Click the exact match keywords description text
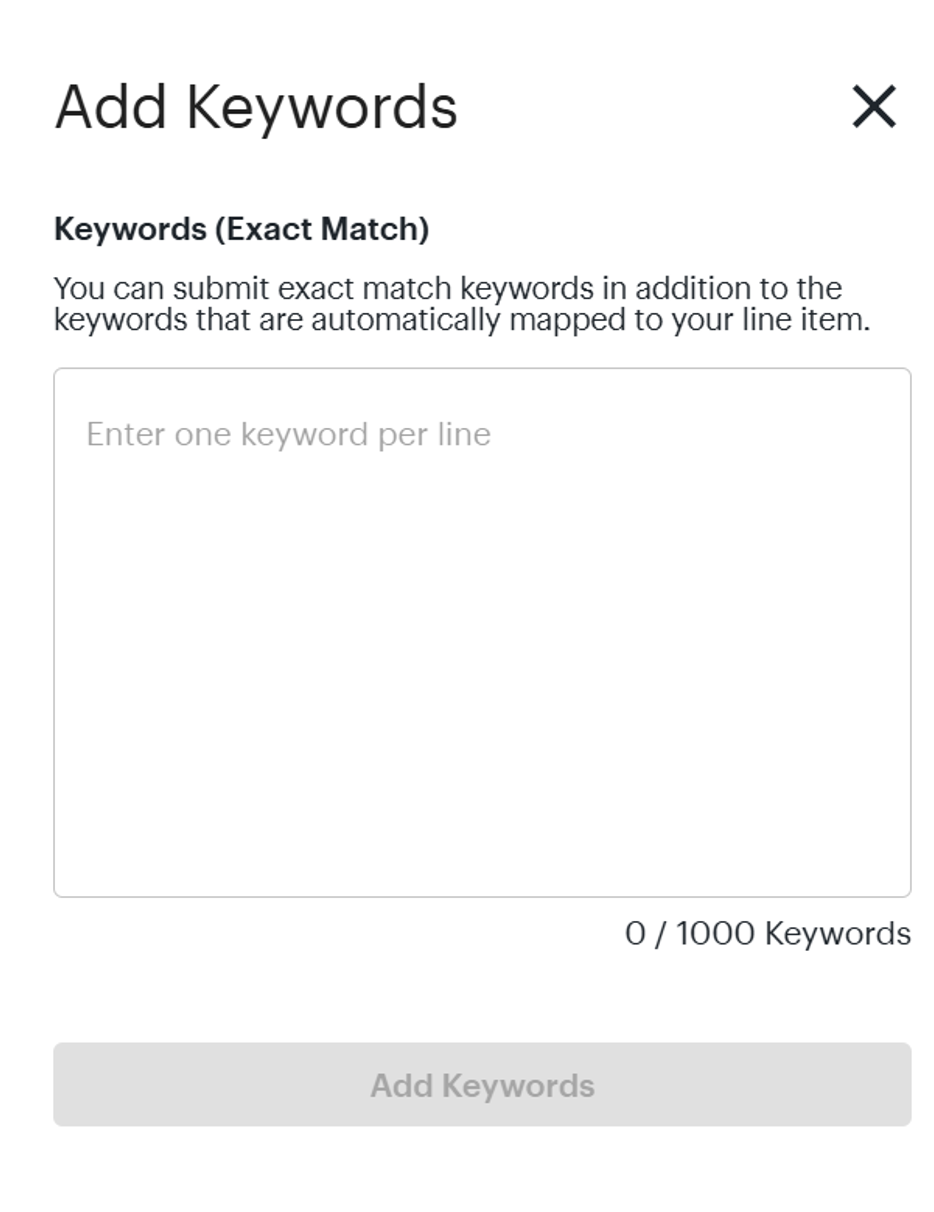The width and height of the screenshot is (934, 1212). (x=461, y=304)
